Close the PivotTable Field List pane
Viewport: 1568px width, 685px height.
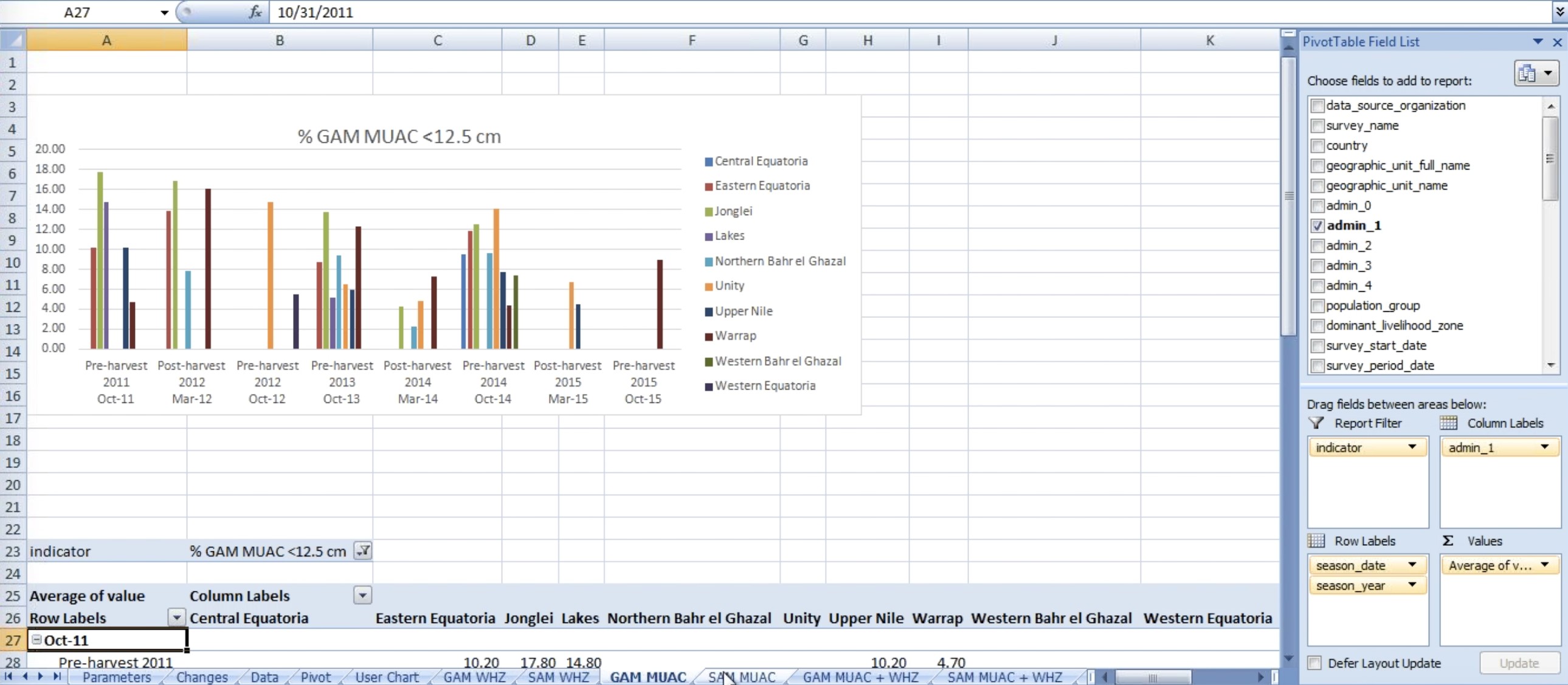click(x=1557, y=42)
